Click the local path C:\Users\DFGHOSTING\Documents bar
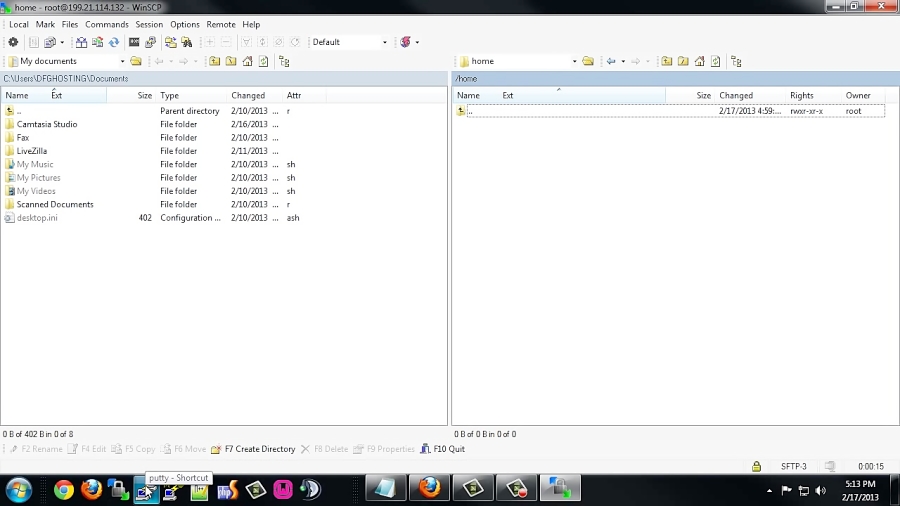This screenshot has height=506, width=900. [224, 79]
